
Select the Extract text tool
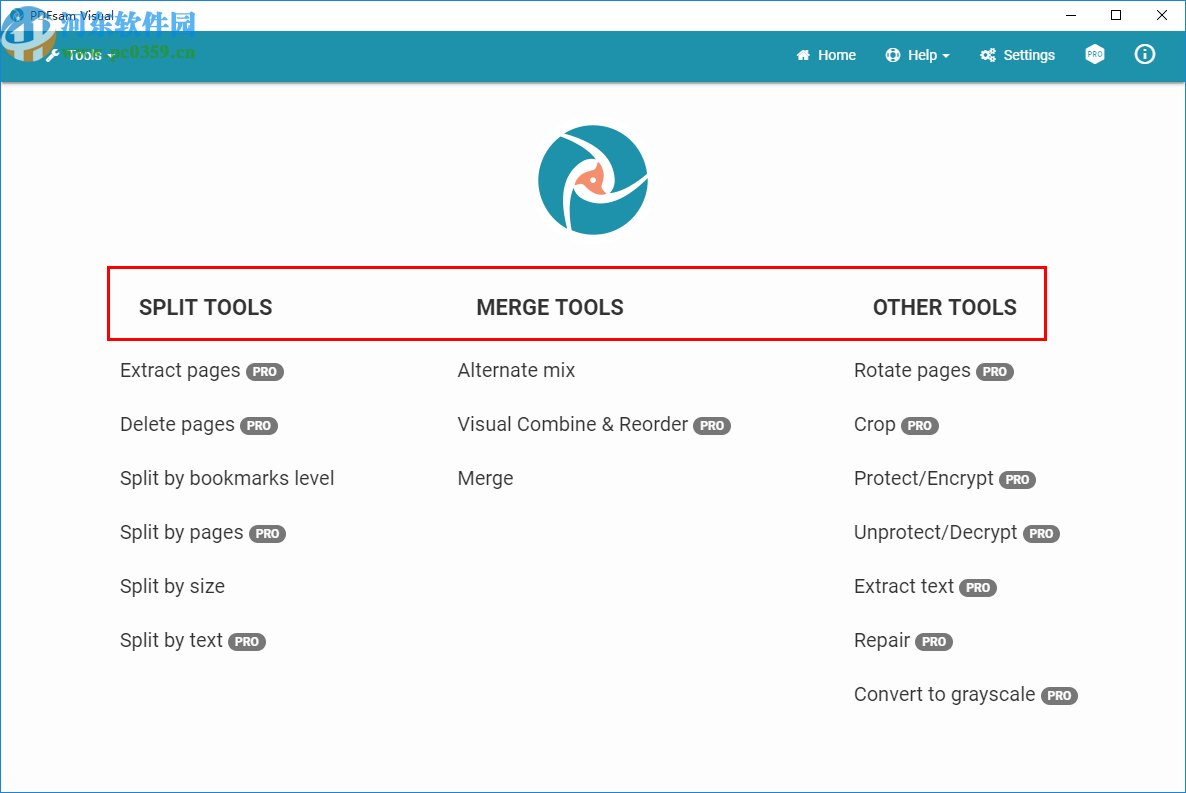904,586
